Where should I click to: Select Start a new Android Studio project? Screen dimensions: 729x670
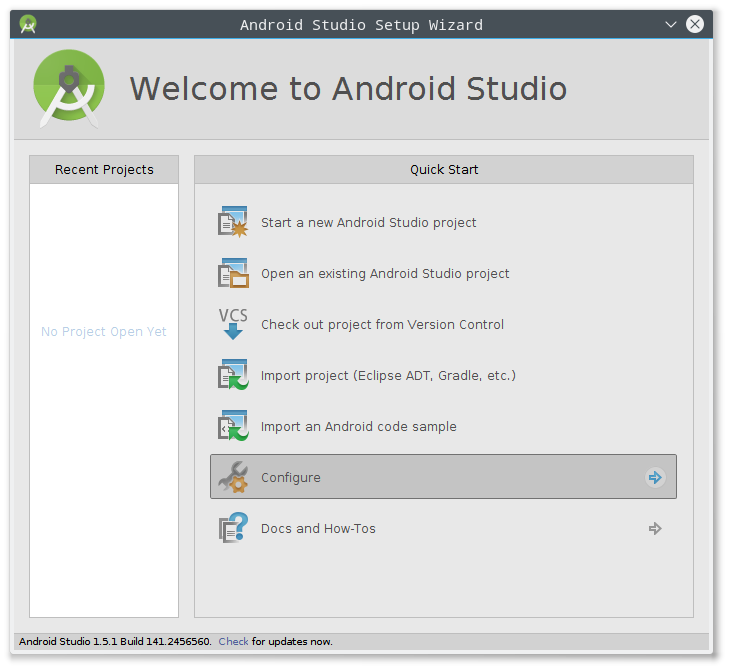[x=368, y=223]
